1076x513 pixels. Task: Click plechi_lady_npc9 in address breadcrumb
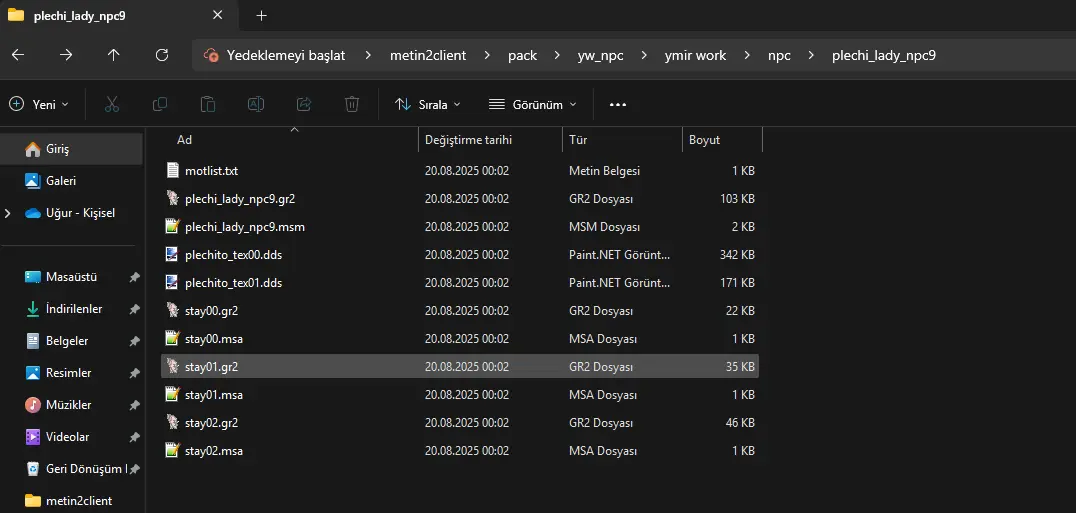click(883, 56)
